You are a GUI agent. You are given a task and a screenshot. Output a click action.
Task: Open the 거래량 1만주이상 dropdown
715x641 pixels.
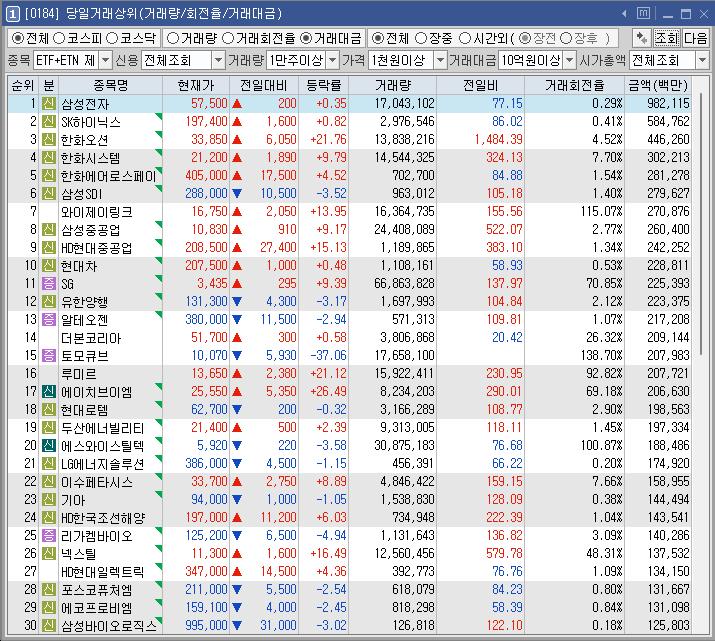point(333,60)
